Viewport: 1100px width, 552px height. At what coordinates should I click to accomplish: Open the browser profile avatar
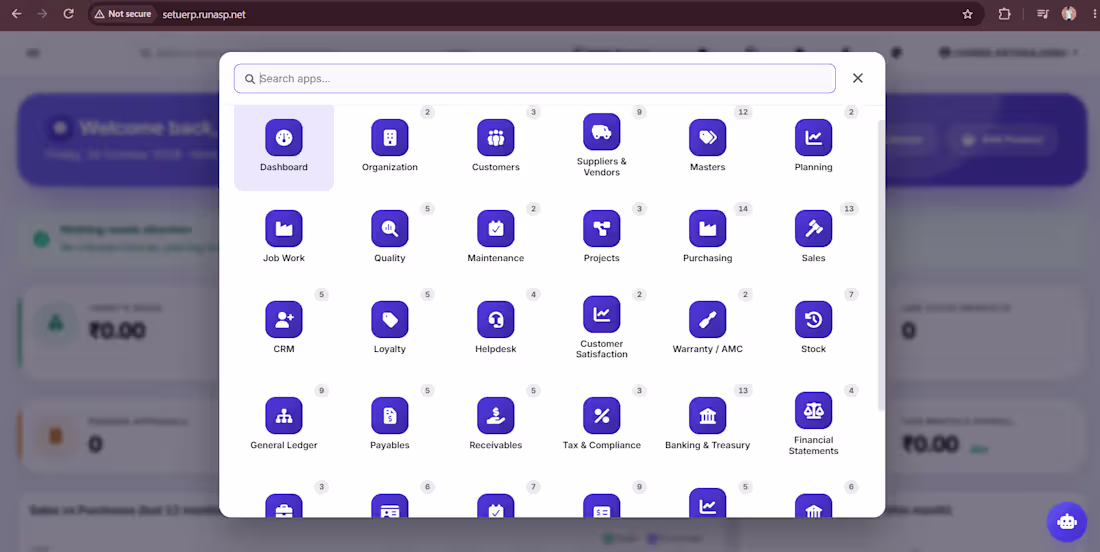[x=1068, y=14]
